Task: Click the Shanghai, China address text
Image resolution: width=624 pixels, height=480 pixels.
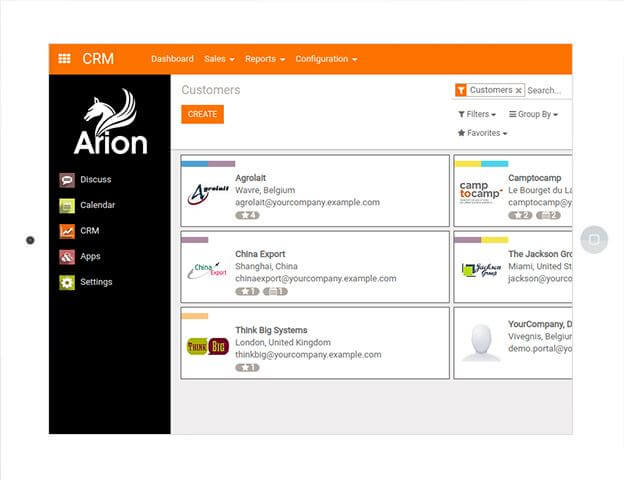Action: (266, 266)
